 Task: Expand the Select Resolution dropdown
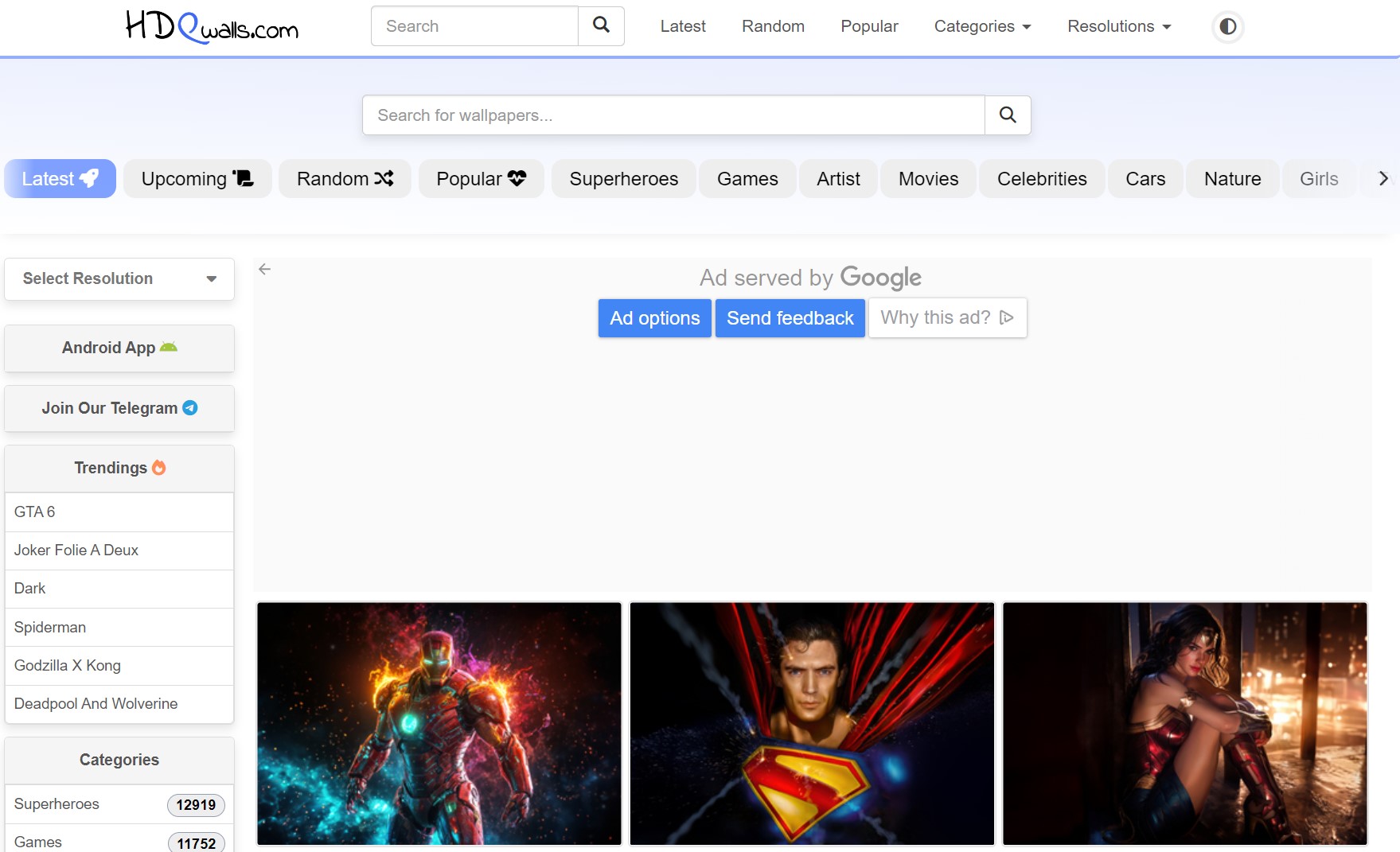point(119,278)
